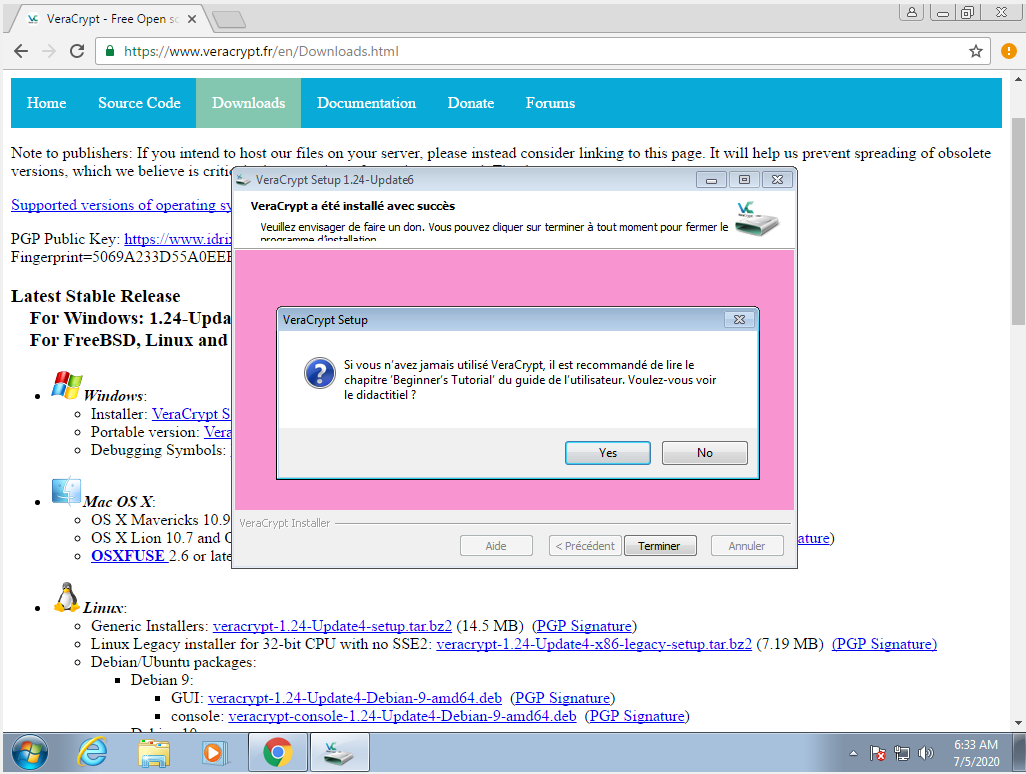Close the VeraCrypt browser tab
Image resolution: width=1026 pixels, height=774 pixels.
[192, 19]
